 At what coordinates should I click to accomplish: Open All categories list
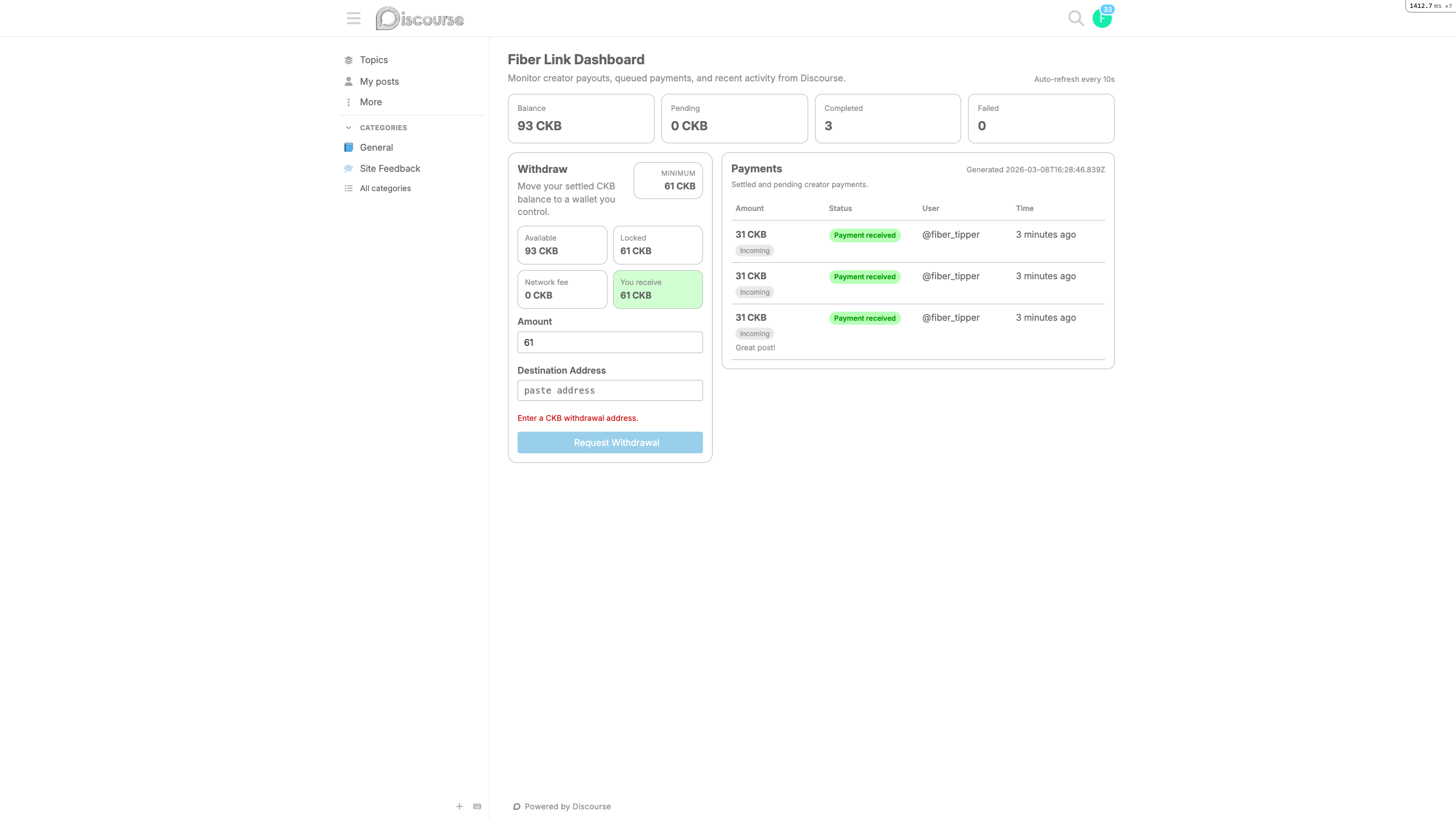[x=385, y=188]
